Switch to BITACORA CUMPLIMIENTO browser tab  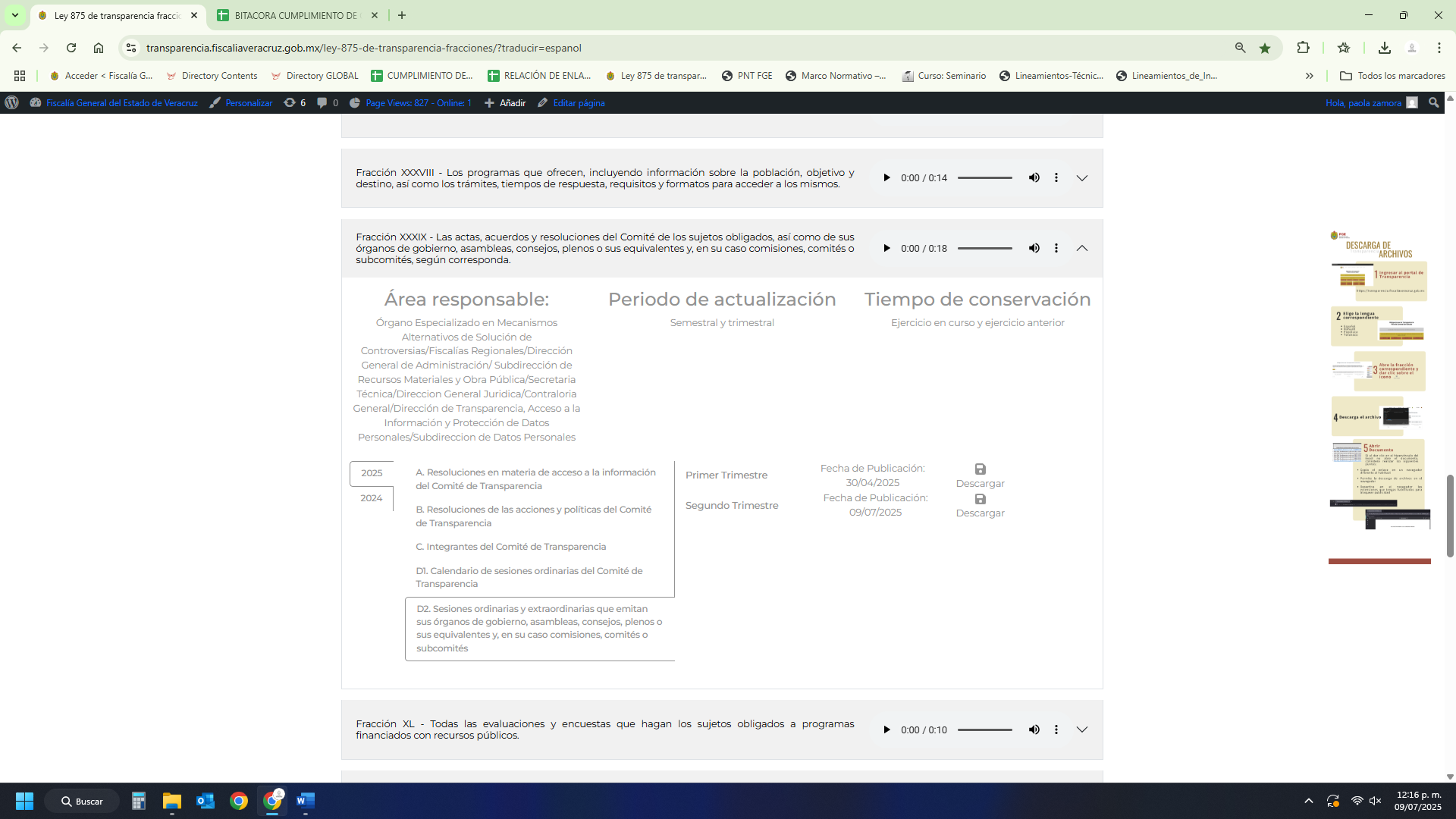296,15
